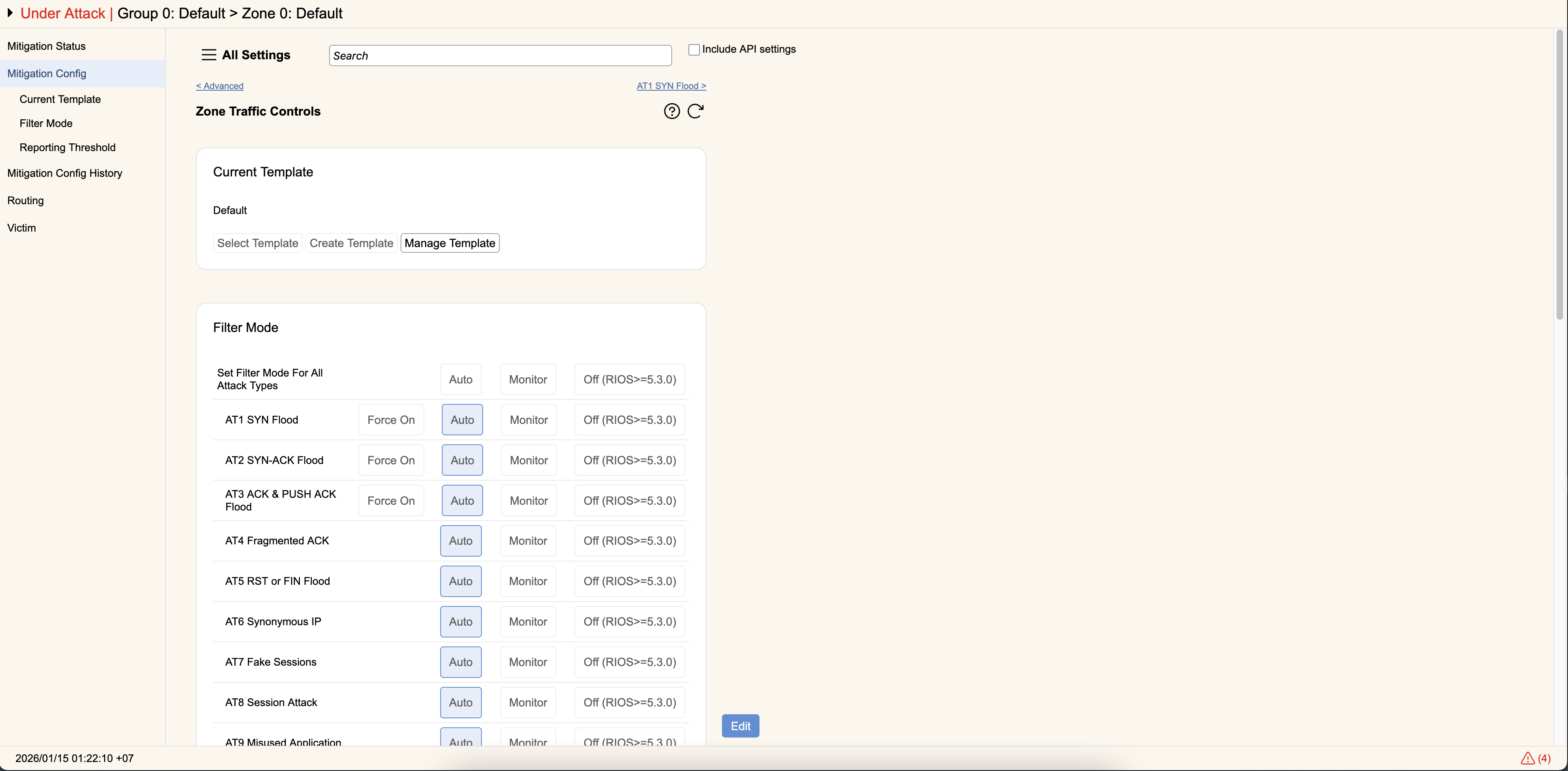
Task: Set AT2 SYN-ACK Flood to Force On
Action: click(x=391, y=460)
